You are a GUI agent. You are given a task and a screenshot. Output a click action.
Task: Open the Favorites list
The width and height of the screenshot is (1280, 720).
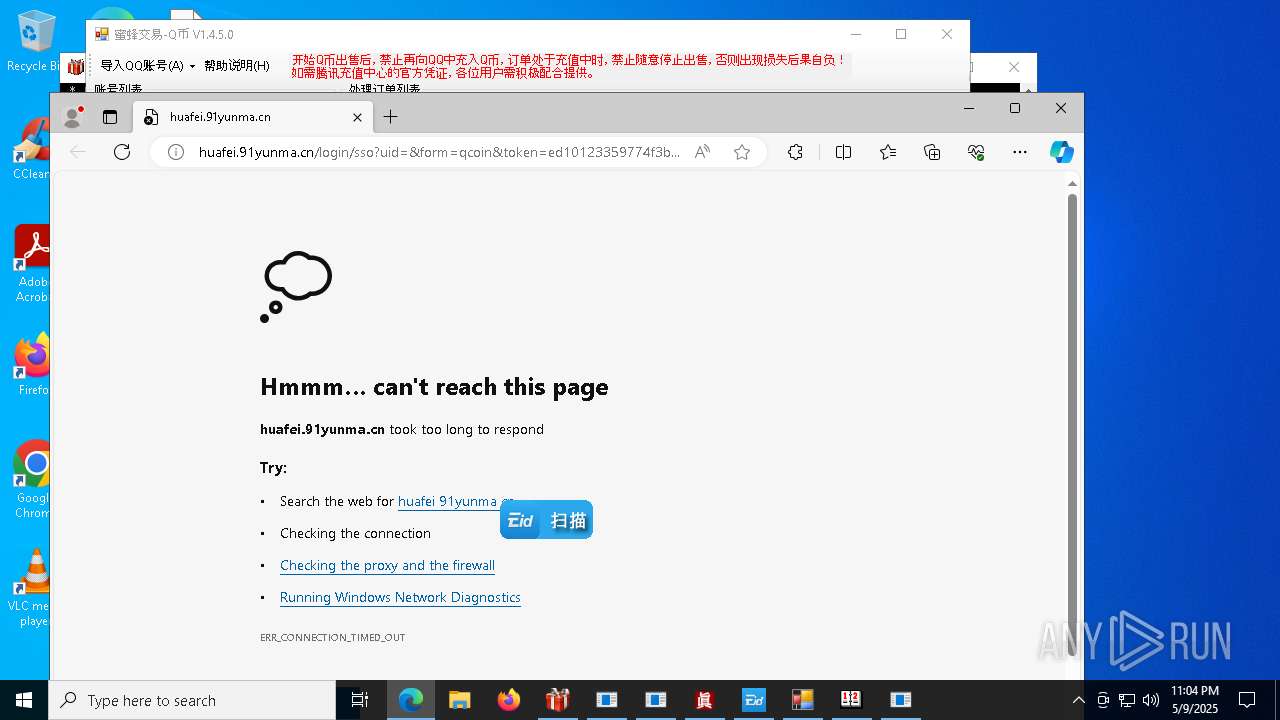pyautogui.click(x=888, y=152)
